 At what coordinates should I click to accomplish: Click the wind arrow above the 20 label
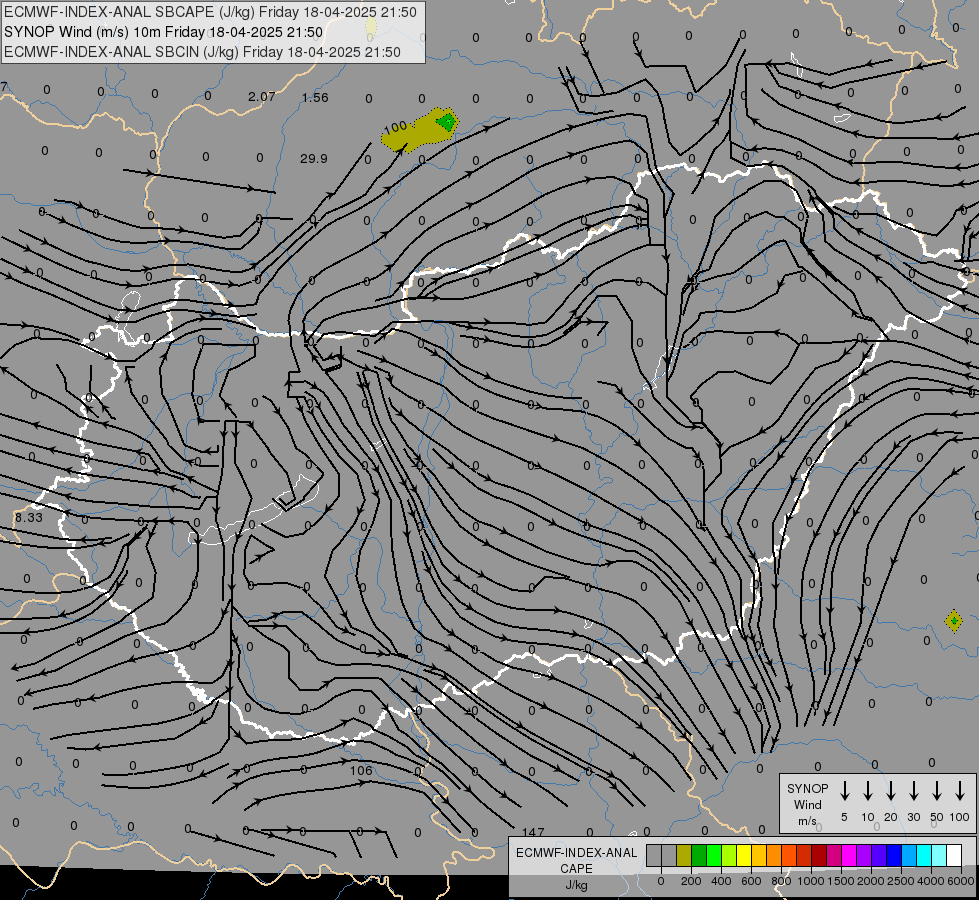pyautogui.click(x=891, y=791)
